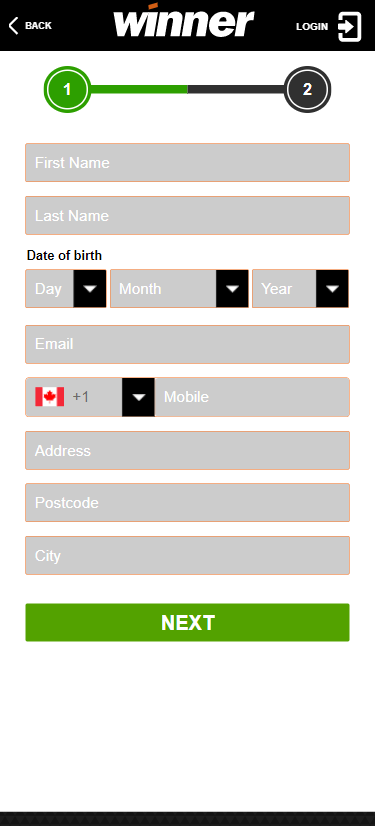Focus the First Name field
Viewport: 375px width, 826px height.
click(188, 163)
